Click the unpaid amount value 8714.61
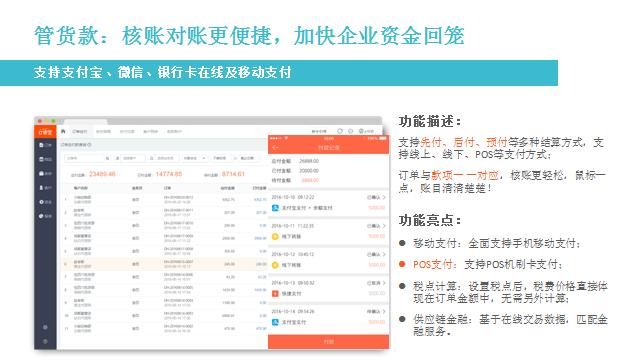Viewport: 640px width, 360px height. coord(233,174)
